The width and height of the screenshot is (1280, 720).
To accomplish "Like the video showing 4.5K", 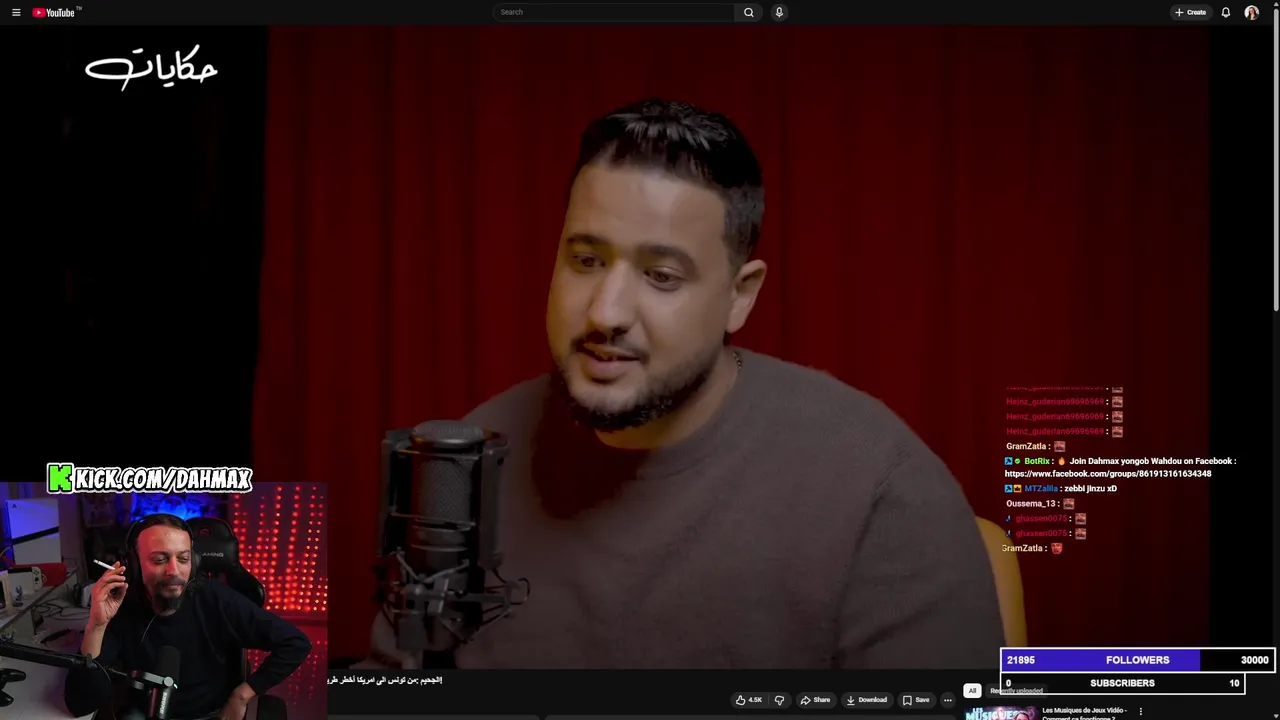I will click(748, 700).
